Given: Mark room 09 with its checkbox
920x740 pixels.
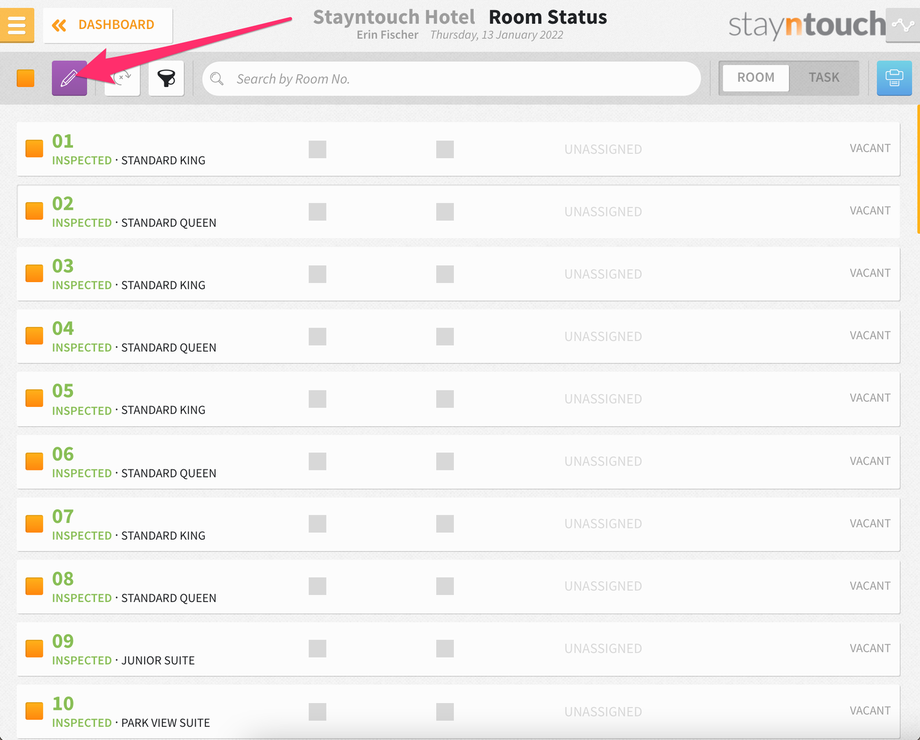Looking at the screenshot, I should pos(34,648).
